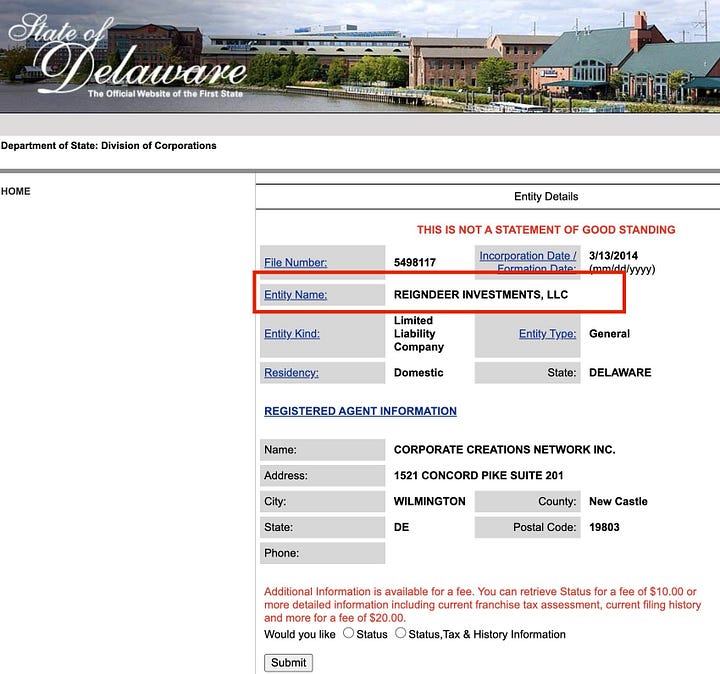Click the registered agent Name: label
This screenshot has width=720, height=674.
click(x=280, y=450)
